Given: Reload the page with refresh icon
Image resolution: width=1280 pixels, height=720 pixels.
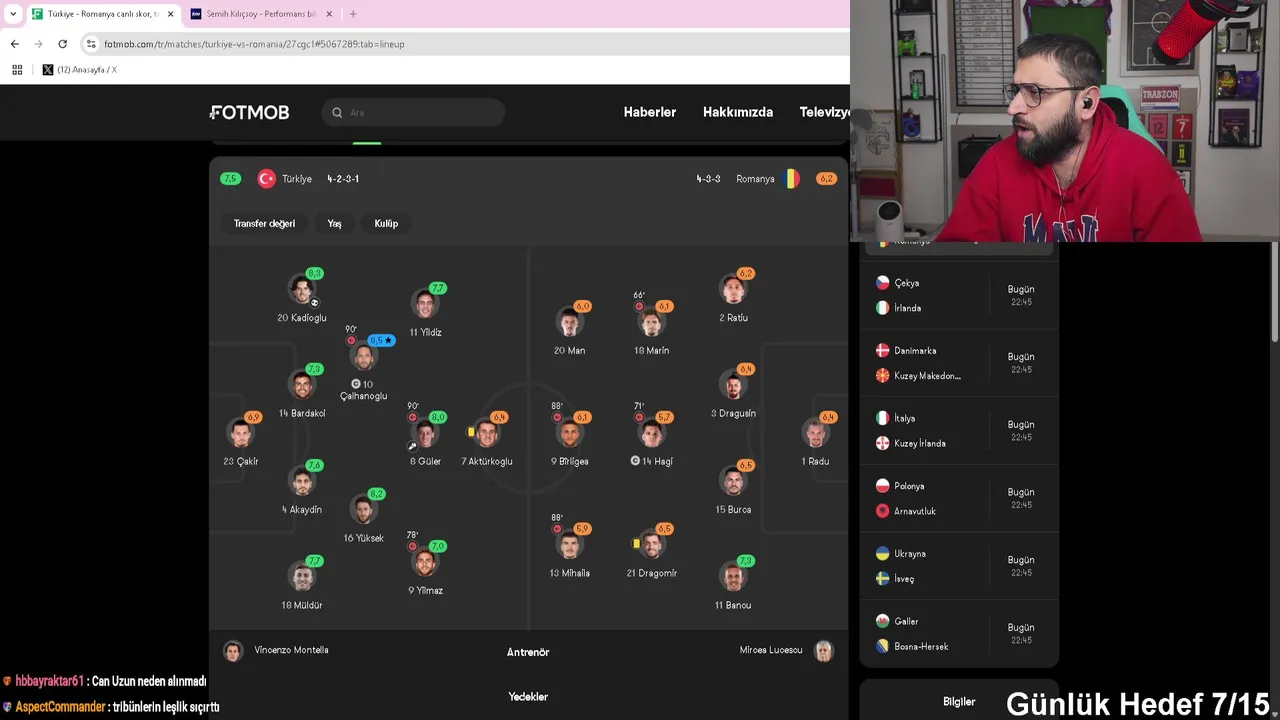Looking at the screenshot, I should click(62, 44).
